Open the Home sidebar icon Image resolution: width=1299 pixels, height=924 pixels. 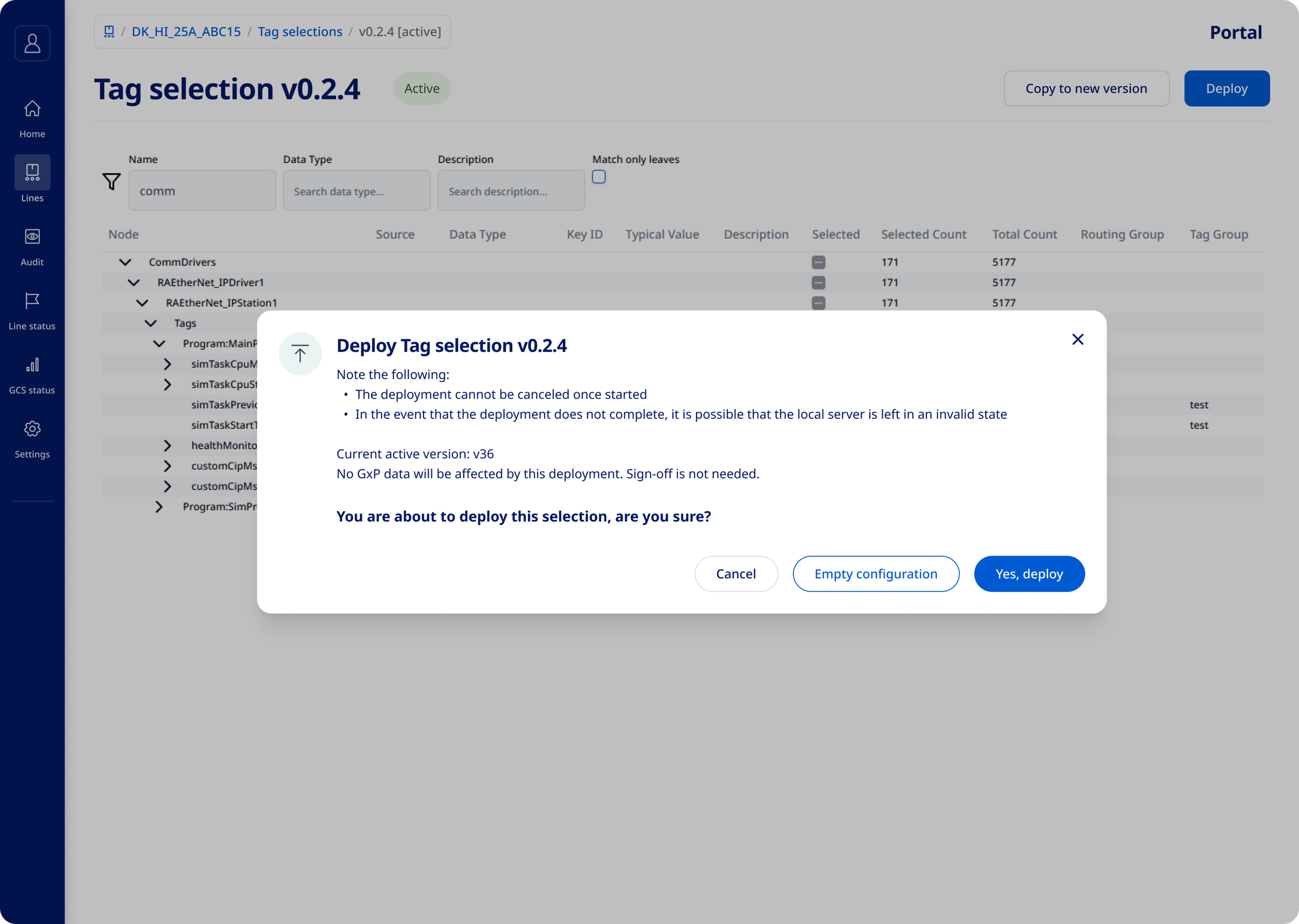[32, 108]
